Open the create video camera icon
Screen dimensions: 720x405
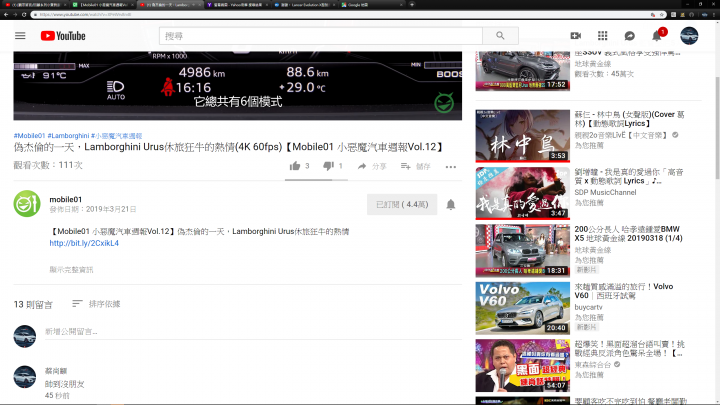coord(575,36)
